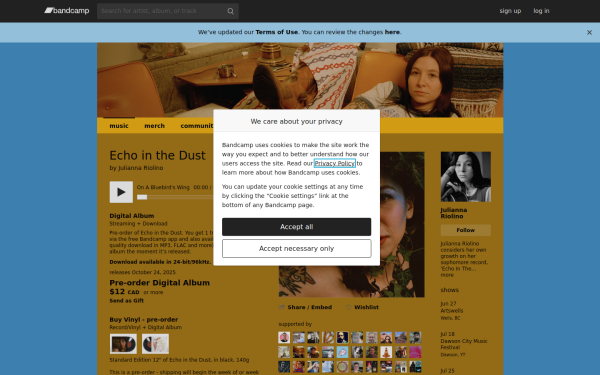Add album to Wishlist

pyautogui.click(x=366, y=307)
